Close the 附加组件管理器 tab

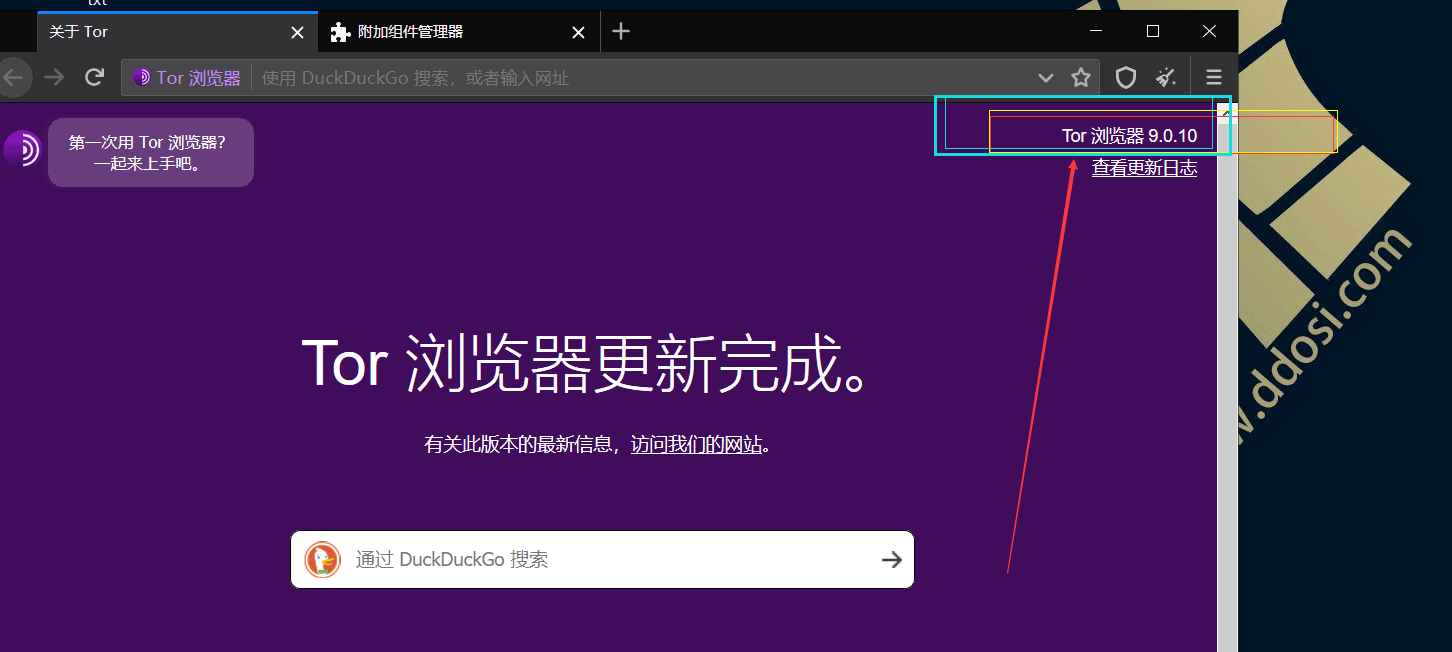578,32
